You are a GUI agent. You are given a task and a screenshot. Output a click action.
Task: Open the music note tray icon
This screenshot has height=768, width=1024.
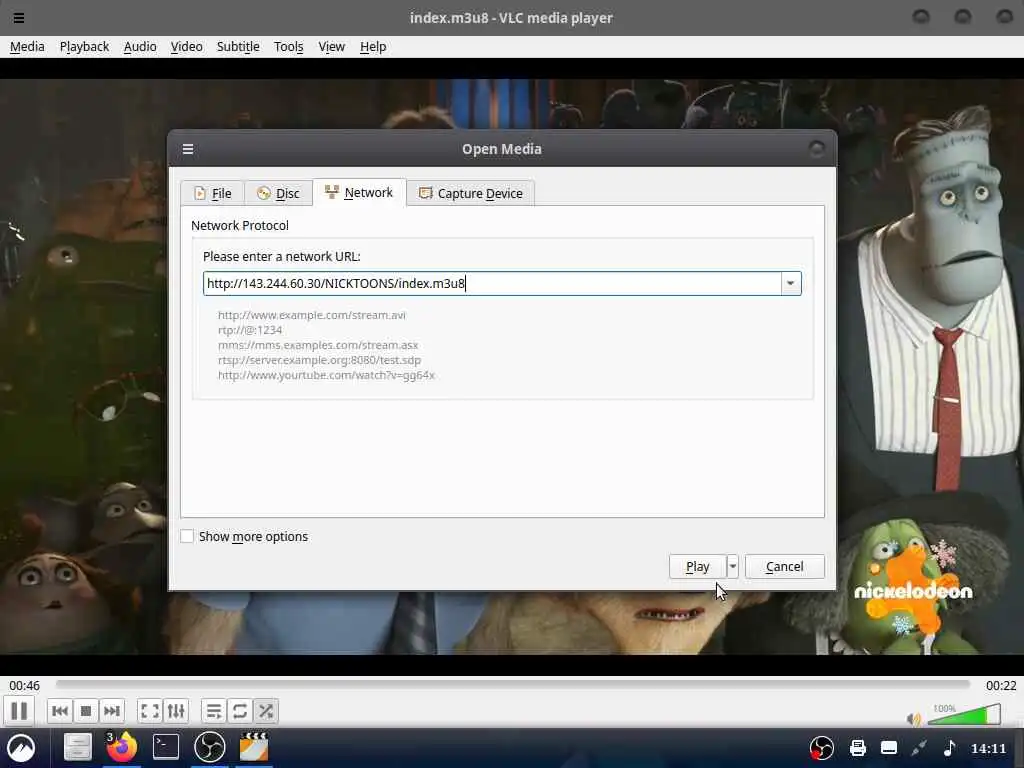pyautogui.click(x=950, y=748)
